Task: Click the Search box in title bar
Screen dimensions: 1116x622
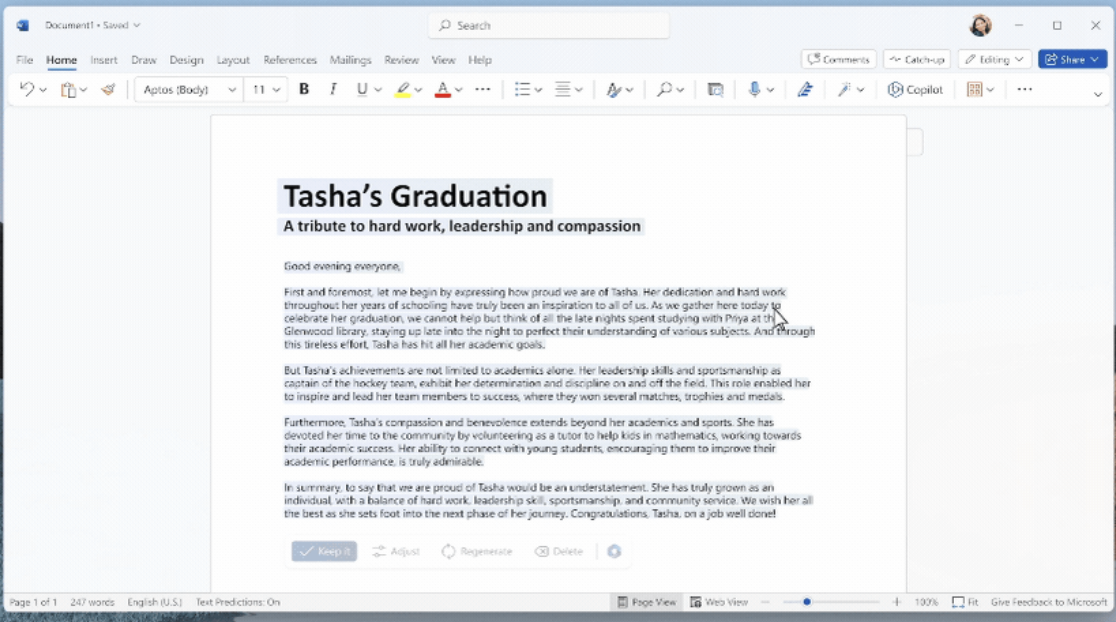Action: 549,25
